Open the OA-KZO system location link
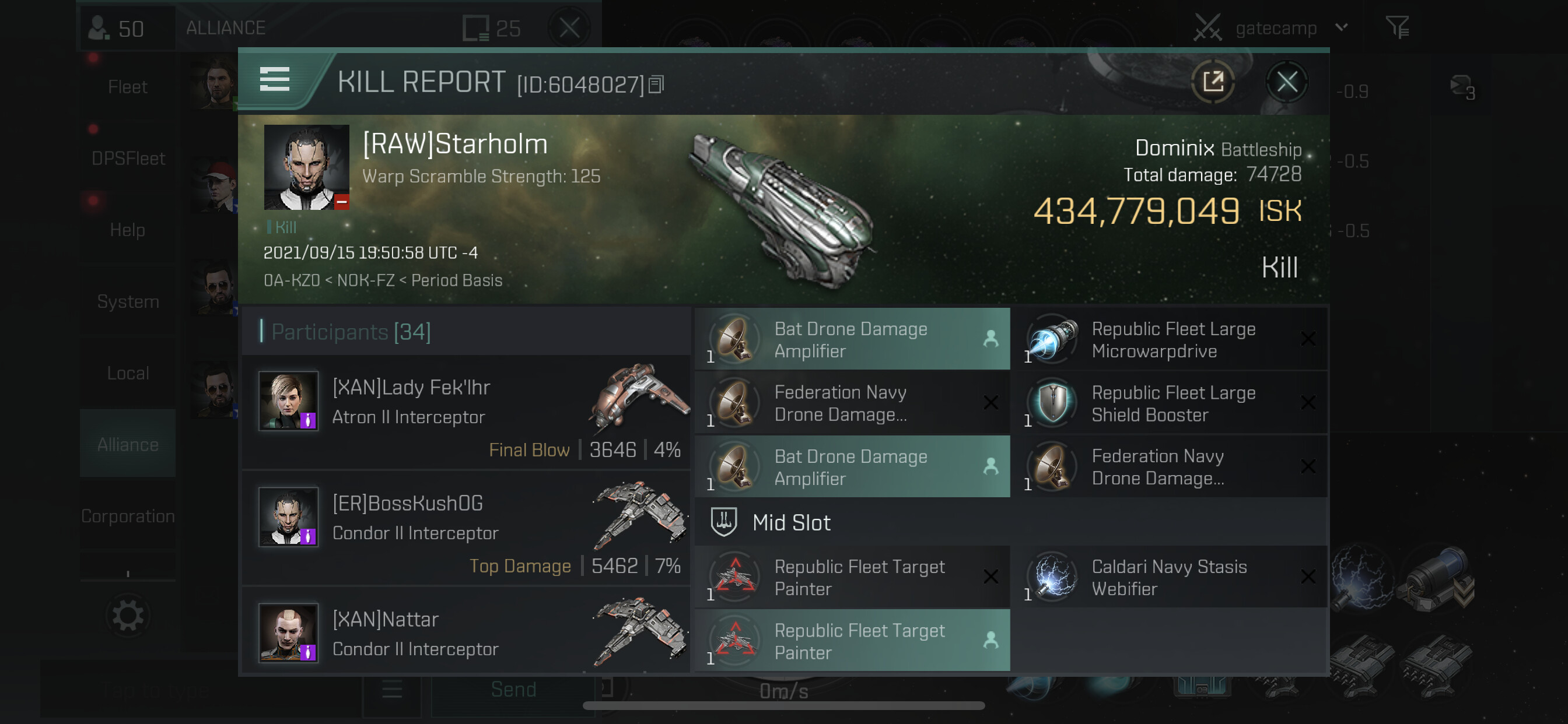Viewport: 1568px width, 724px height. (292, 280)
